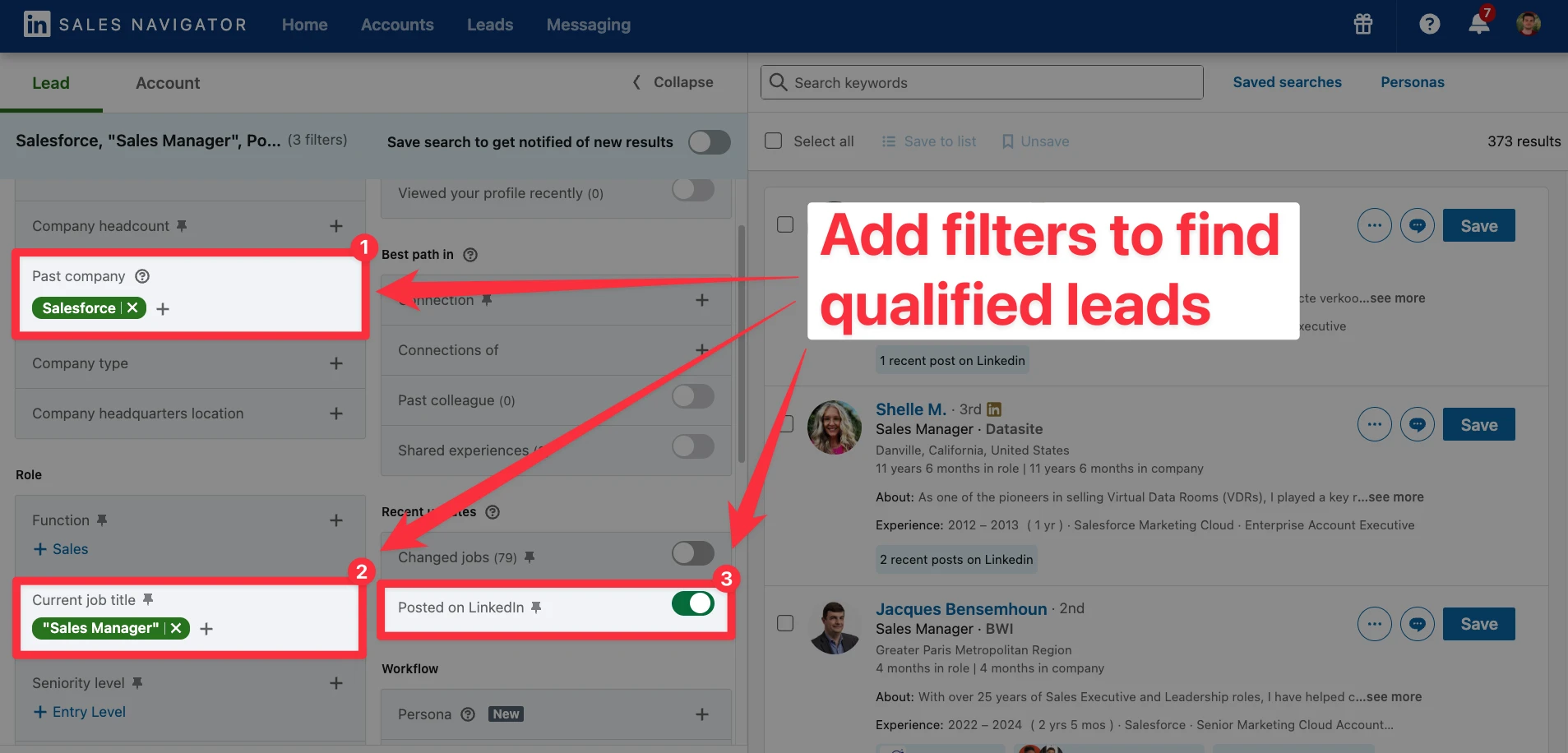Open Leads in navigation
1568x753 pixels.
tap(490, 25)
